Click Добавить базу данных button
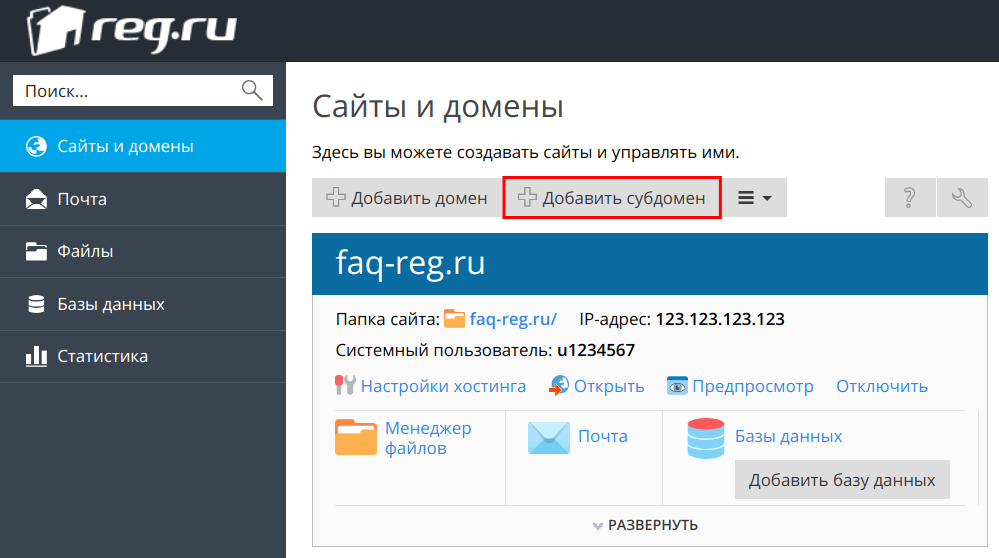This screenshot has width=999, height=558. (x=842, y=480)
